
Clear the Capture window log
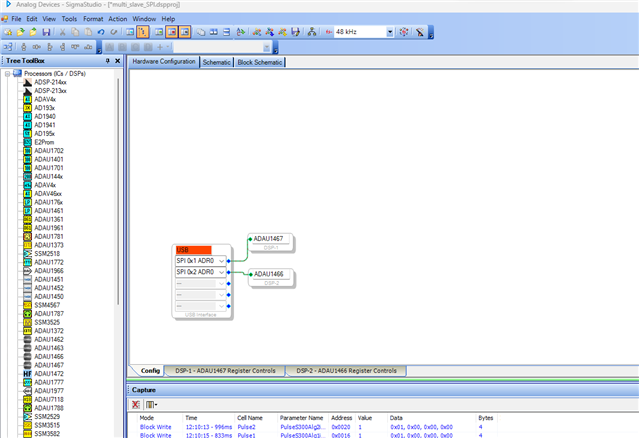point(135,404)
